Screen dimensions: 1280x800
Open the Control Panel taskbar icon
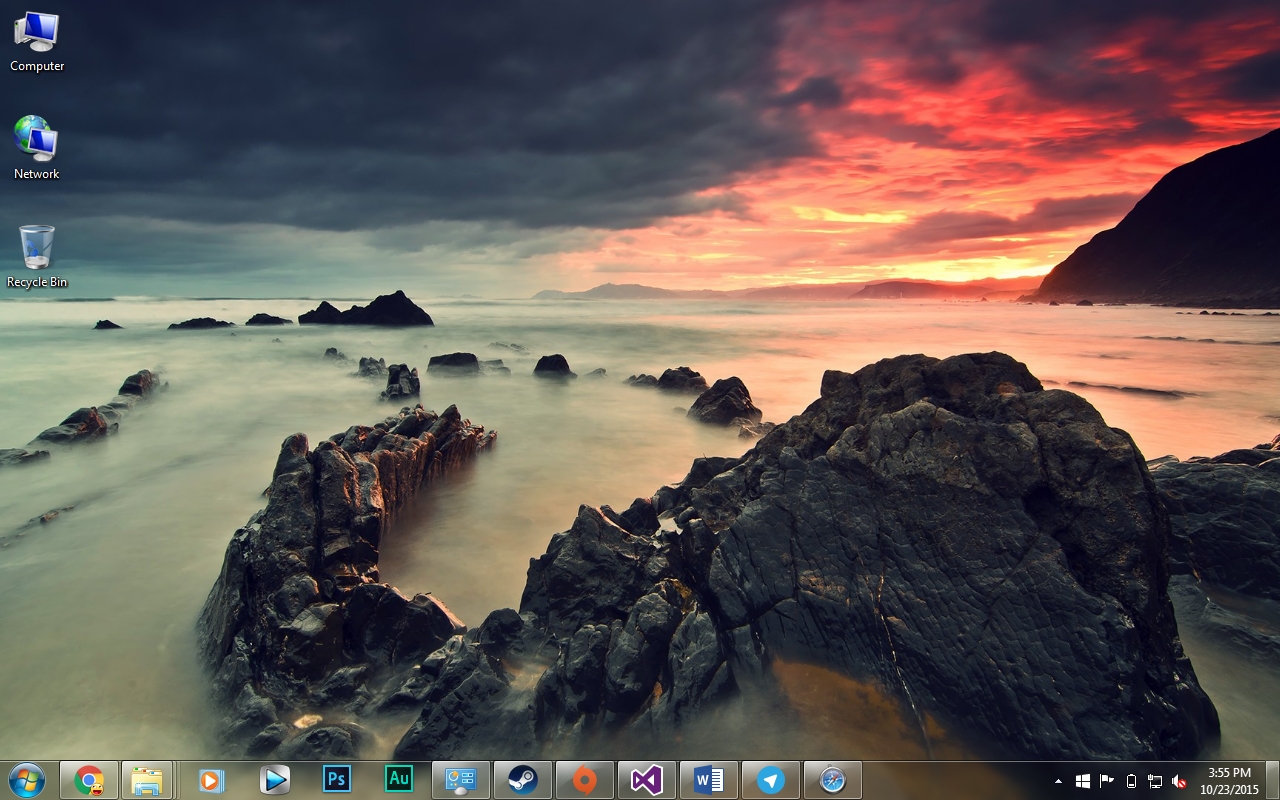[461, 780]
